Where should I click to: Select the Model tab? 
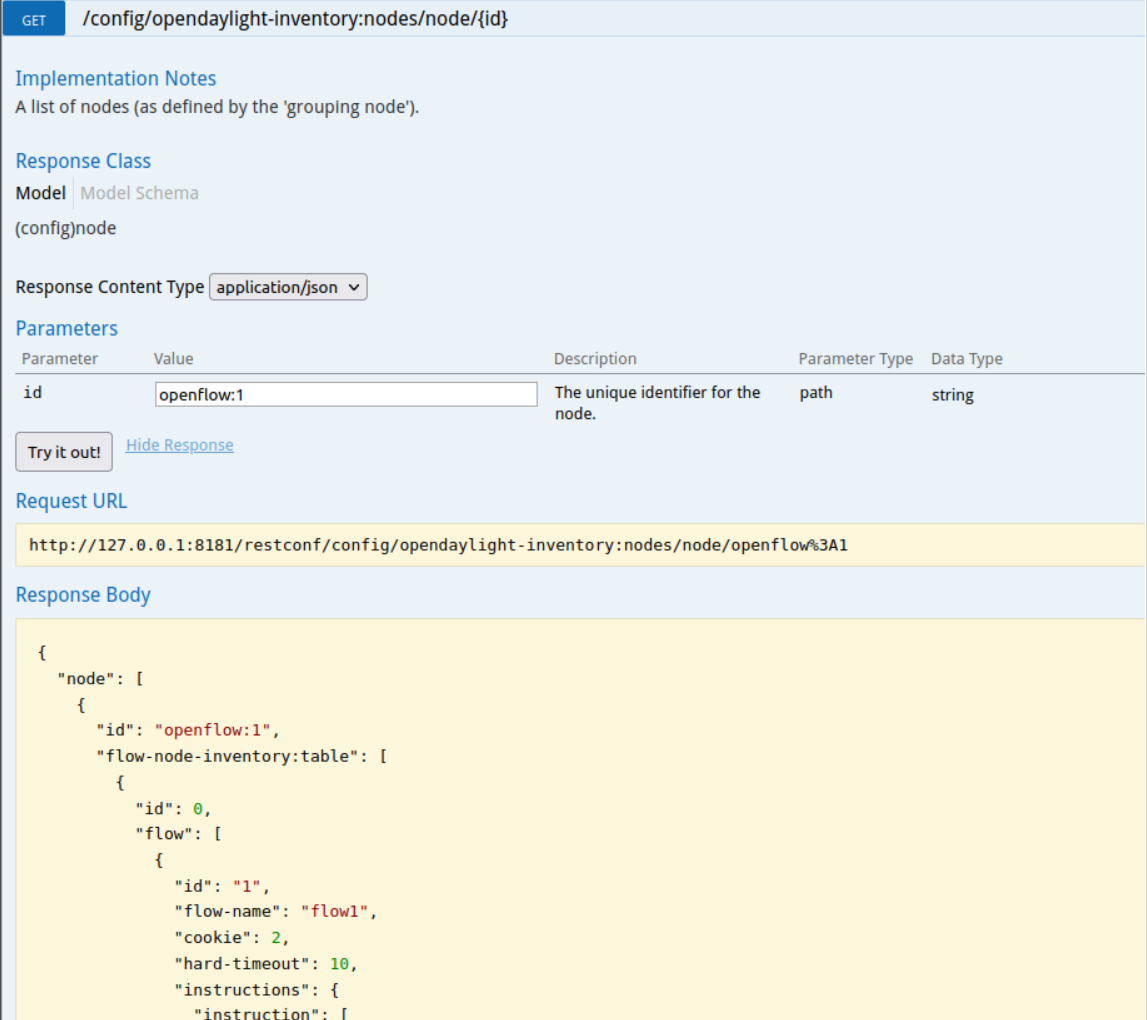[x=41, y=193]
